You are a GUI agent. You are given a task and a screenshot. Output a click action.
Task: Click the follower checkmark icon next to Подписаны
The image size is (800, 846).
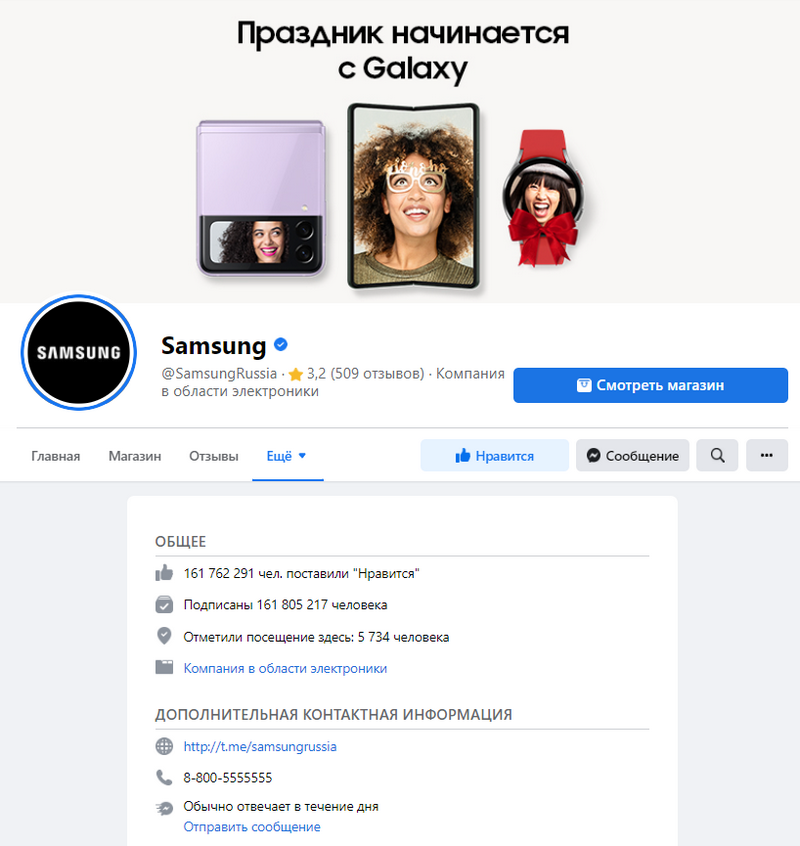(x=164, y=605)
